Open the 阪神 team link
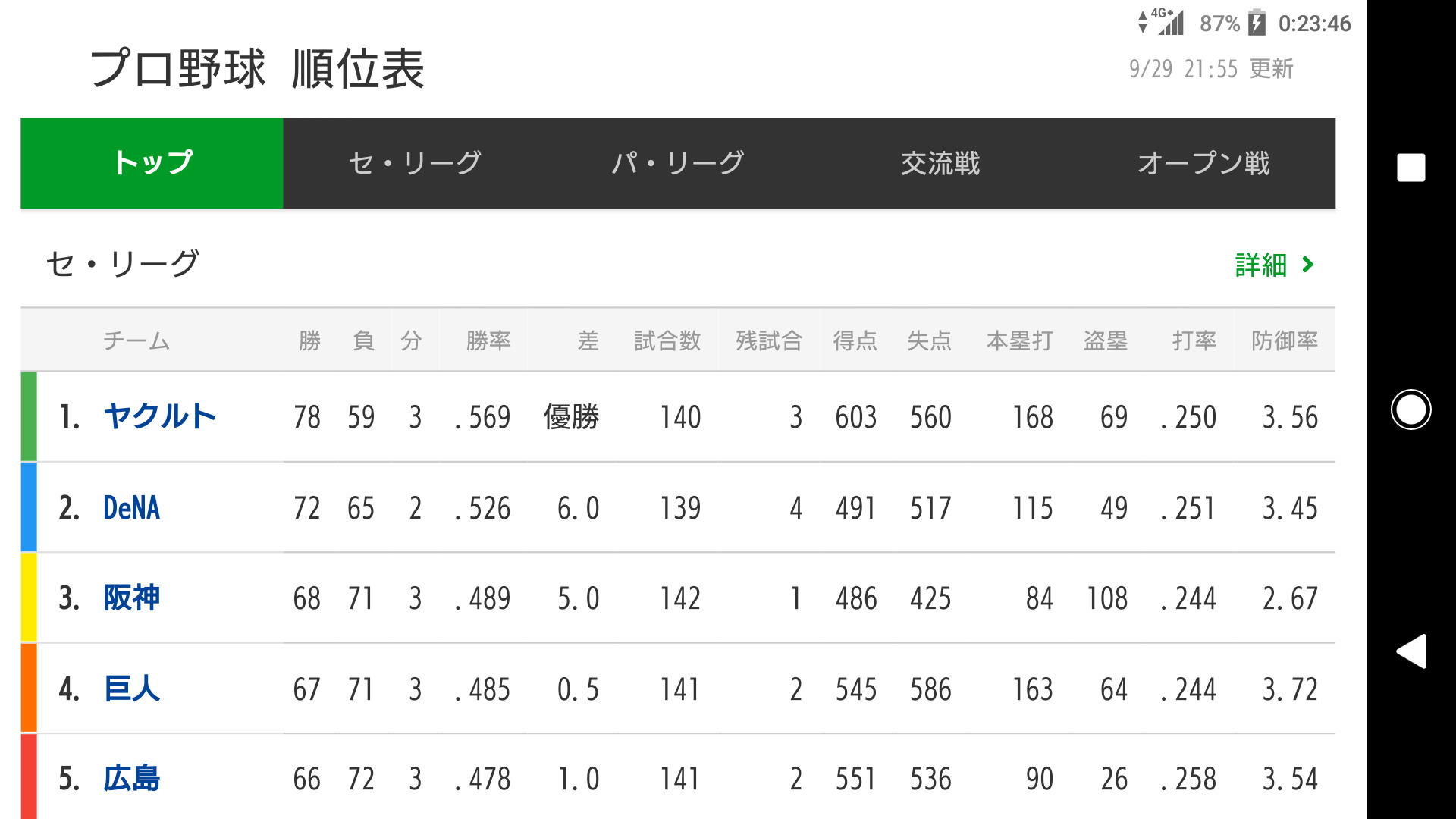This screenshot has height=819, width=1456. click(131, 598)
